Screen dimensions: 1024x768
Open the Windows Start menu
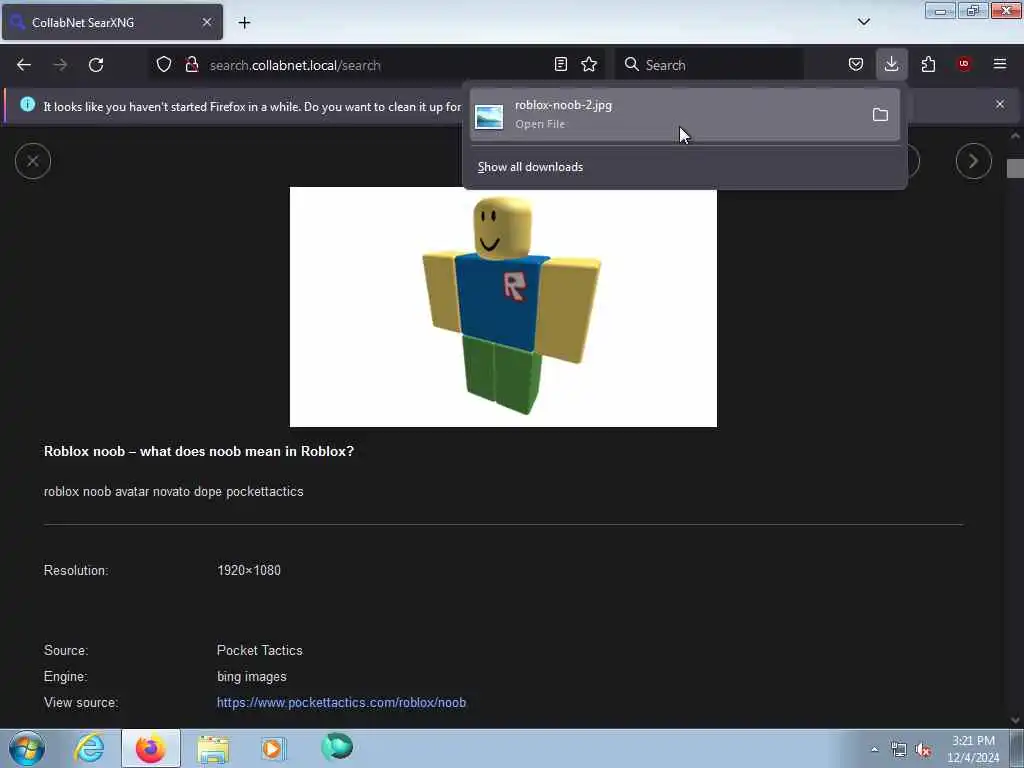(x=27, y=748)
